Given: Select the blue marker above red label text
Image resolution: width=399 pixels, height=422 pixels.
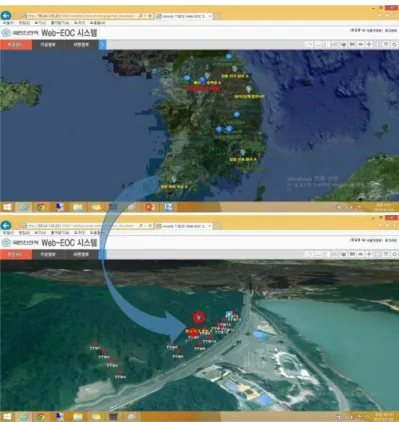Looking at the screenshot, I should coord(202,80).
